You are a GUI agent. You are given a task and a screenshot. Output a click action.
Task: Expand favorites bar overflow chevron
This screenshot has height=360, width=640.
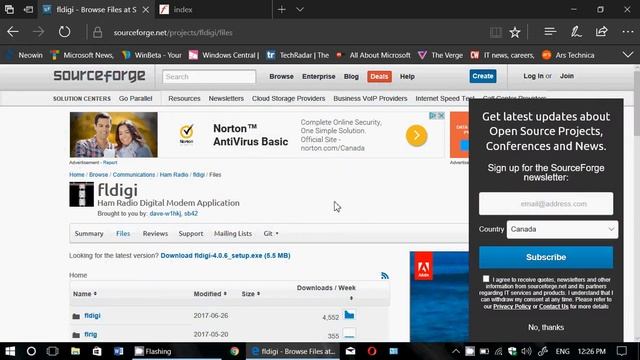628,55
